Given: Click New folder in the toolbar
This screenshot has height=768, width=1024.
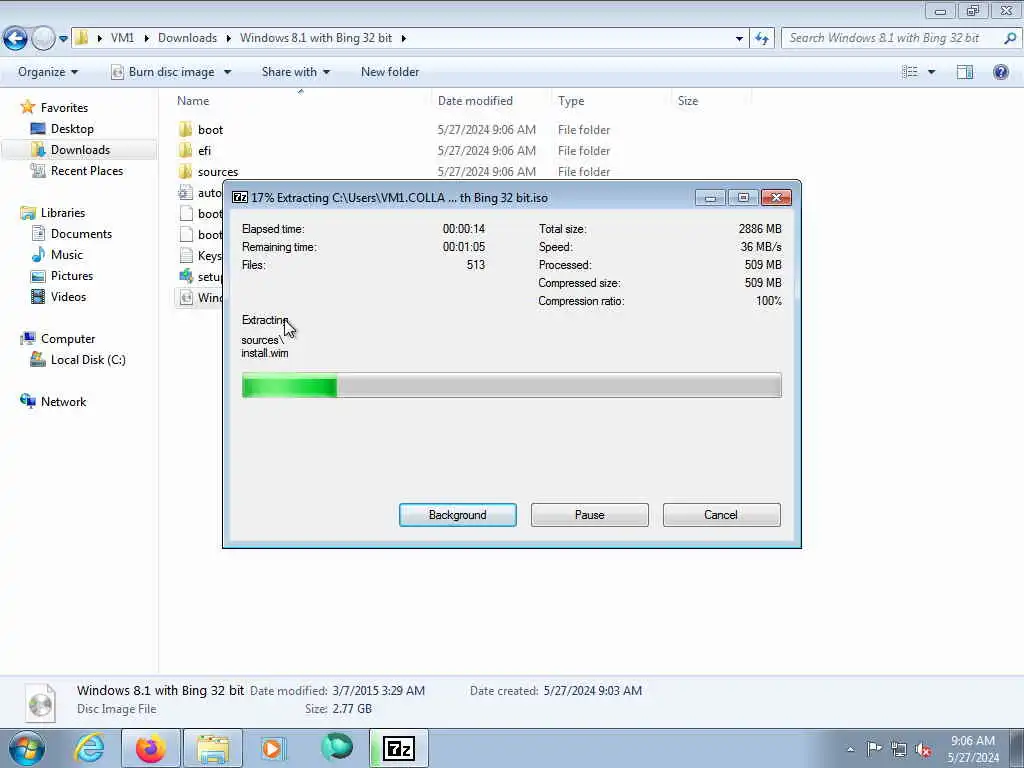Looking at the screenshot, I should 390,72.
